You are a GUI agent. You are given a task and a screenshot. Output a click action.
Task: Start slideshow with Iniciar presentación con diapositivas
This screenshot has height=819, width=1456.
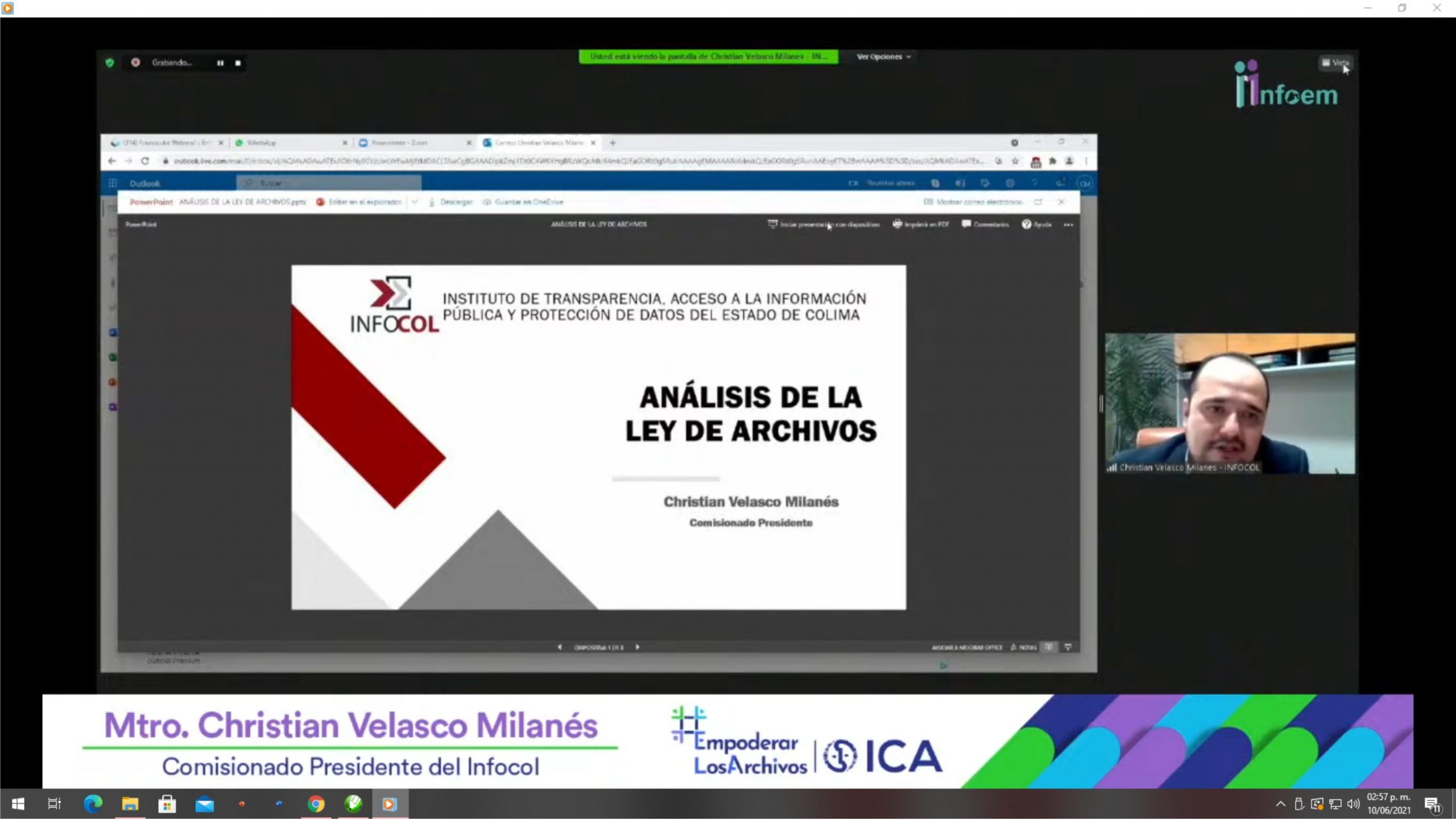(x=824, y=225)
